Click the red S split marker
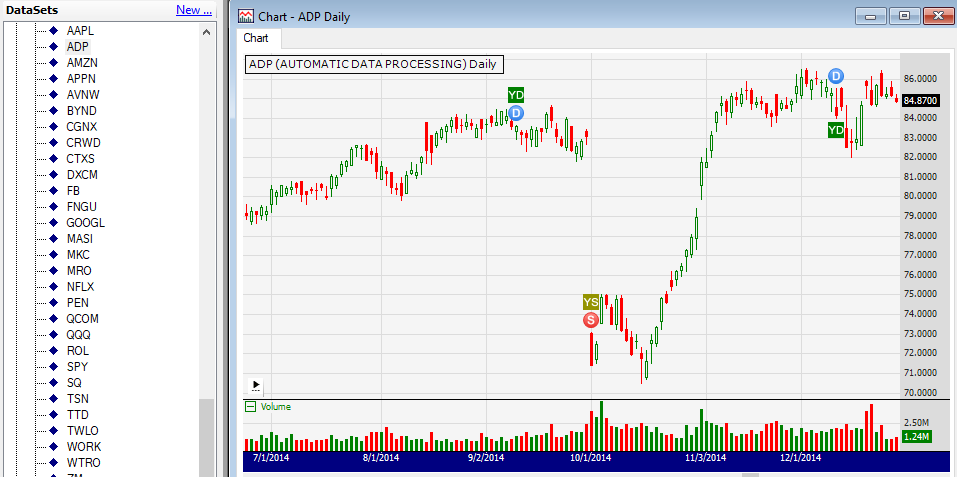 coord(590,320)
